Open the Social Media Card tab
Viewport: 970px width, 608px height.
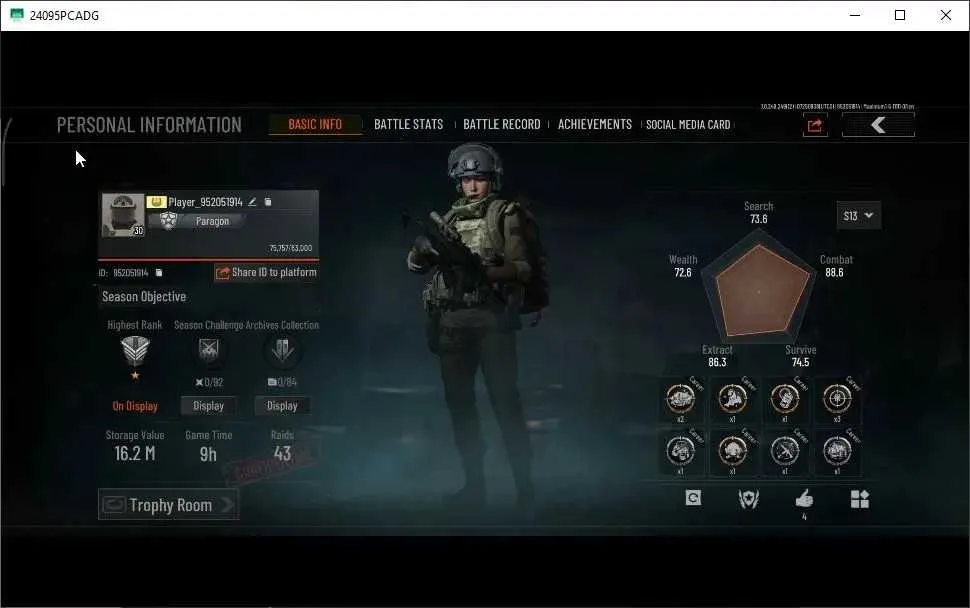pos(688,124)
